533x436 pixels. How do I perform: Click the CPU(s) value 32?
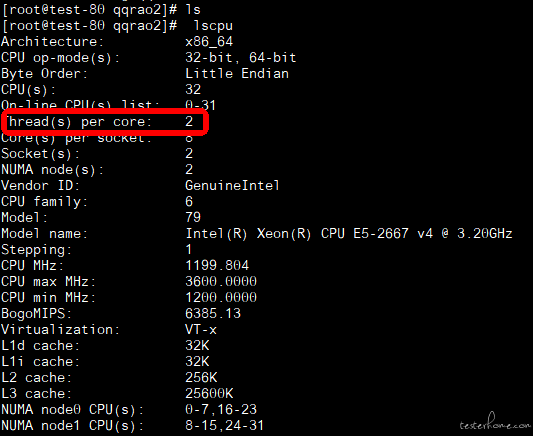[193, 90]
